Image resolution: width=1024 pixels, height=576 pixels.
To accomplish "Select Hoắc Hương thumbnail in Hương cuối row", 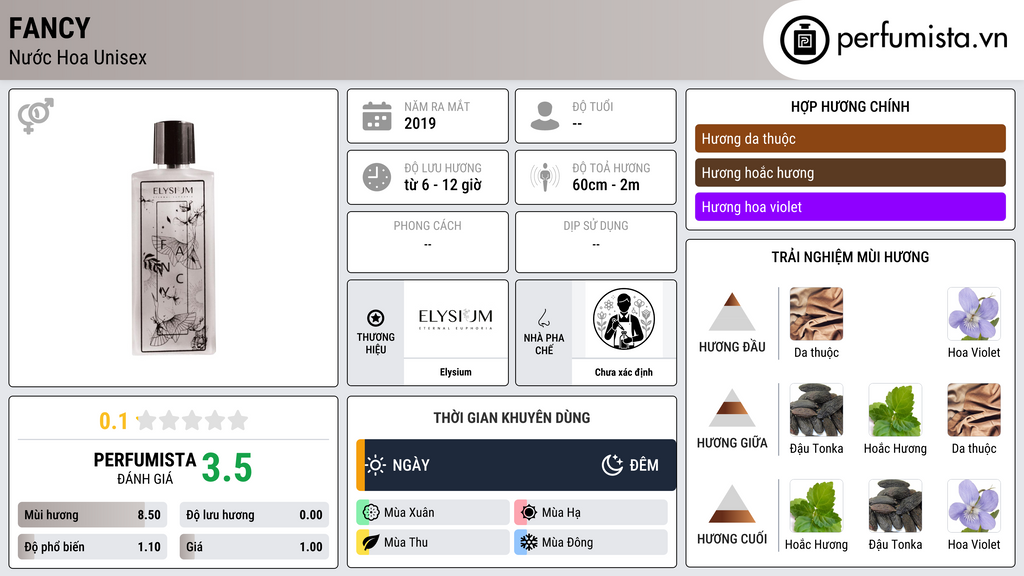I will pyautogui.click(x=816, y=506).
